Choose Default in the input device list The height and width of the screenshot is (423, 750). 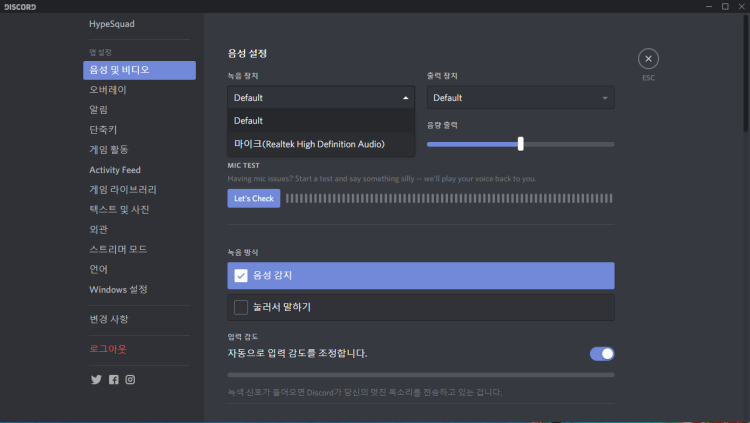pos(321,121)
